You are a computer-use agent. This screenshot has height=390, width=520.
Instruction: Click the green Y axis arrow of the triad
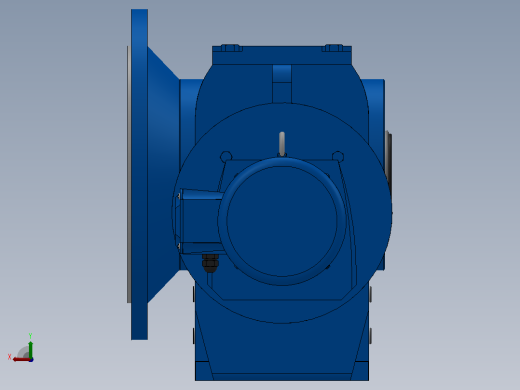[31, 349]
